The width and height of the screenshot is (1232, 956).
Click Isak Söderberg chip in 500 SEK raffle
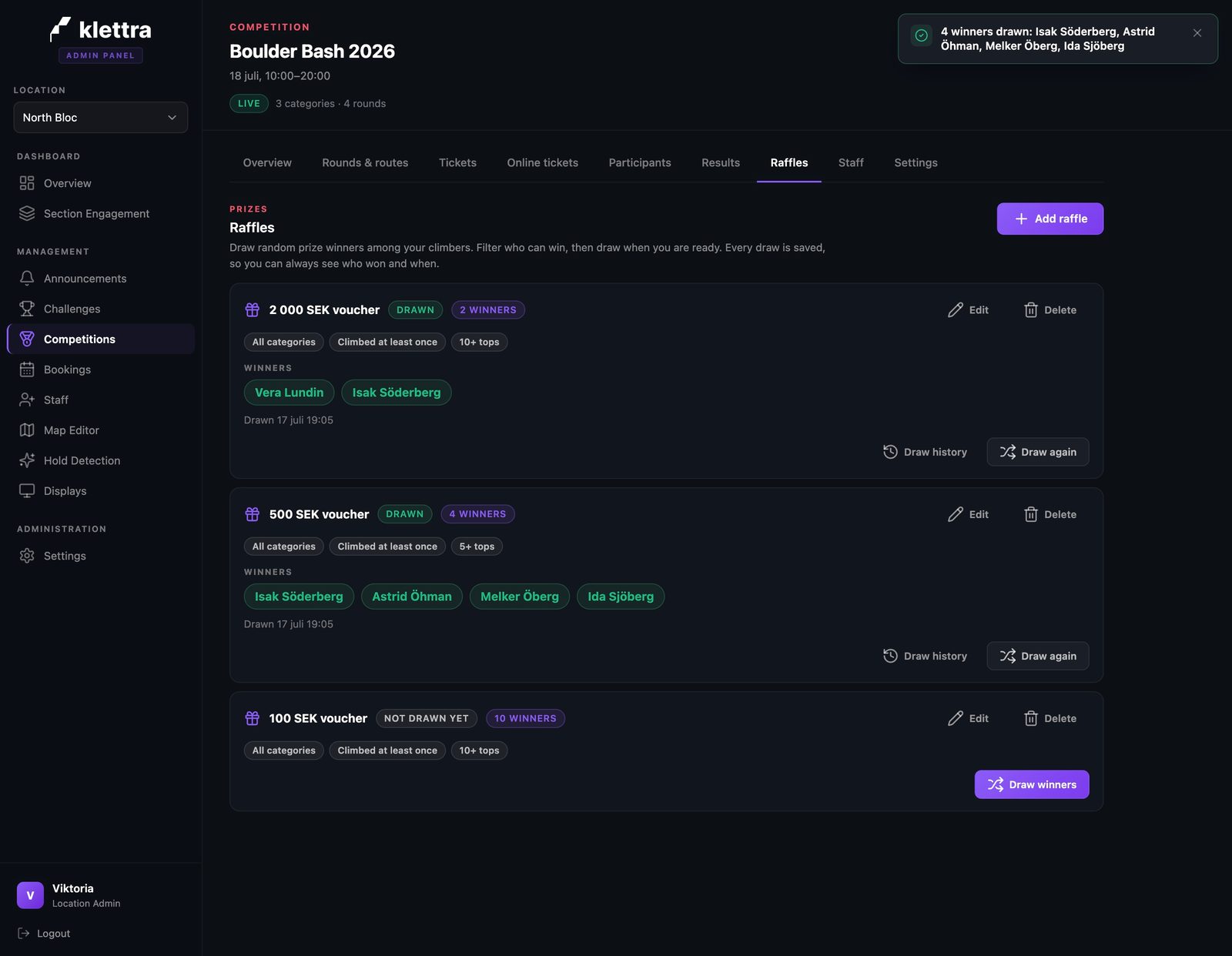point(299,597)
